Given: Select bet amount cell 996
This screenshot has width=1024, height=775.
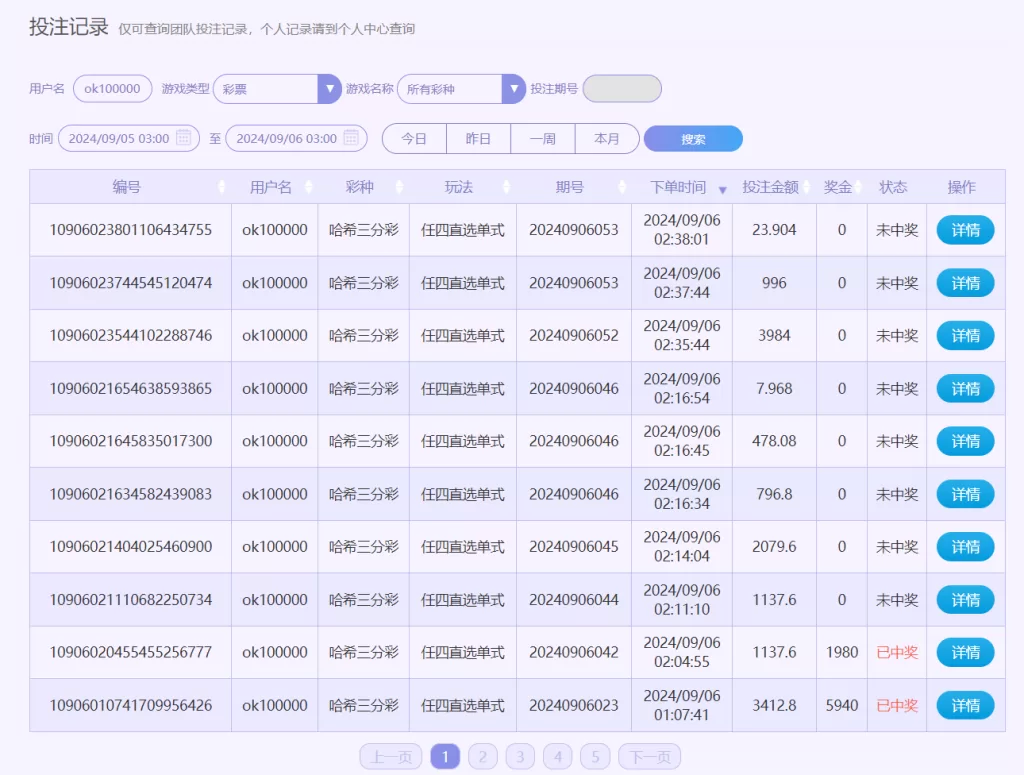Looking at the screenshot, I should click(774, 283).
